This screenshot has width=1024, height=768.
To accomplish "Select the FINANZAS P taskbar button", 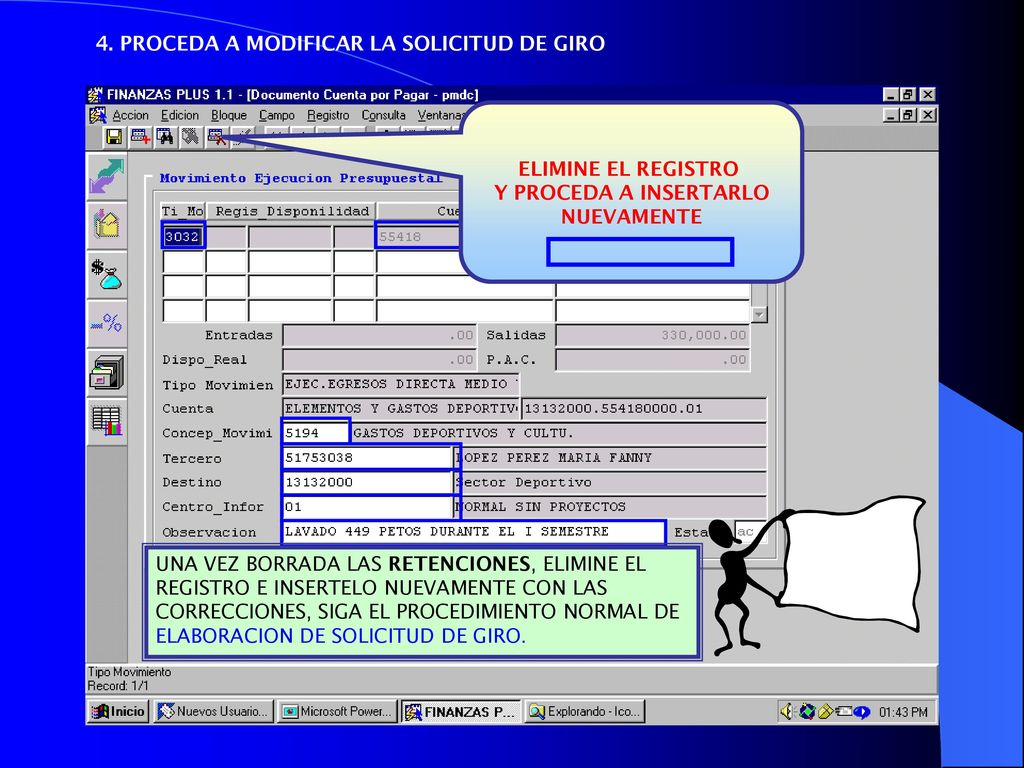I will coord(461,711).
